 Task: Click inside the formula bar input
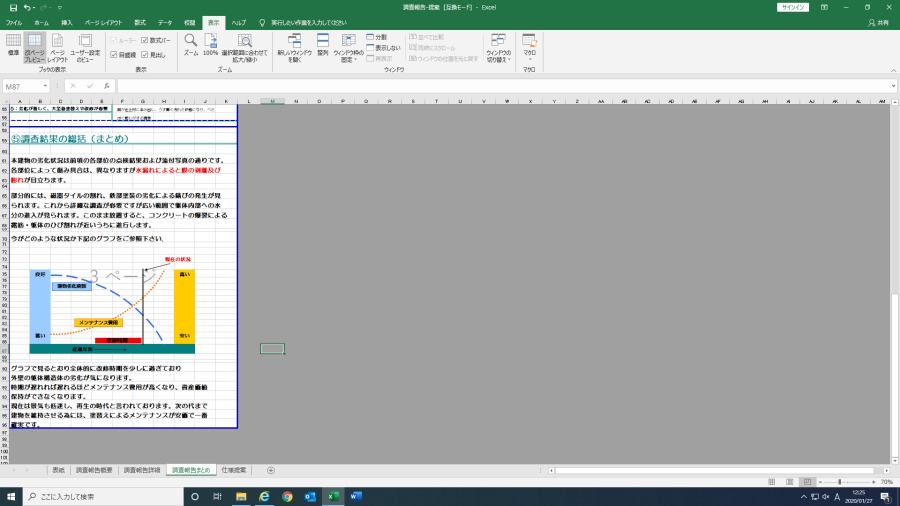(503, 86)
